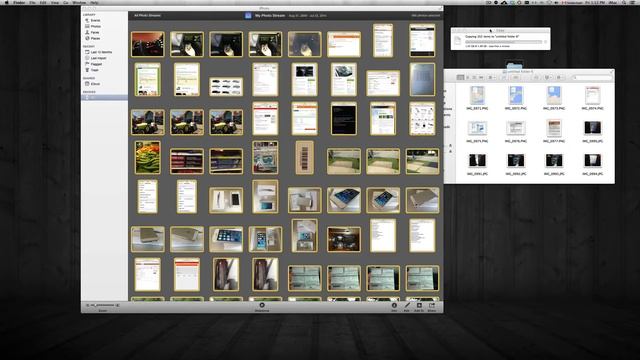Viewport: 640px width, 360px height.
Task: Select IMG_0974.PNG in Finder window
Action: click(x=592, y=98)
